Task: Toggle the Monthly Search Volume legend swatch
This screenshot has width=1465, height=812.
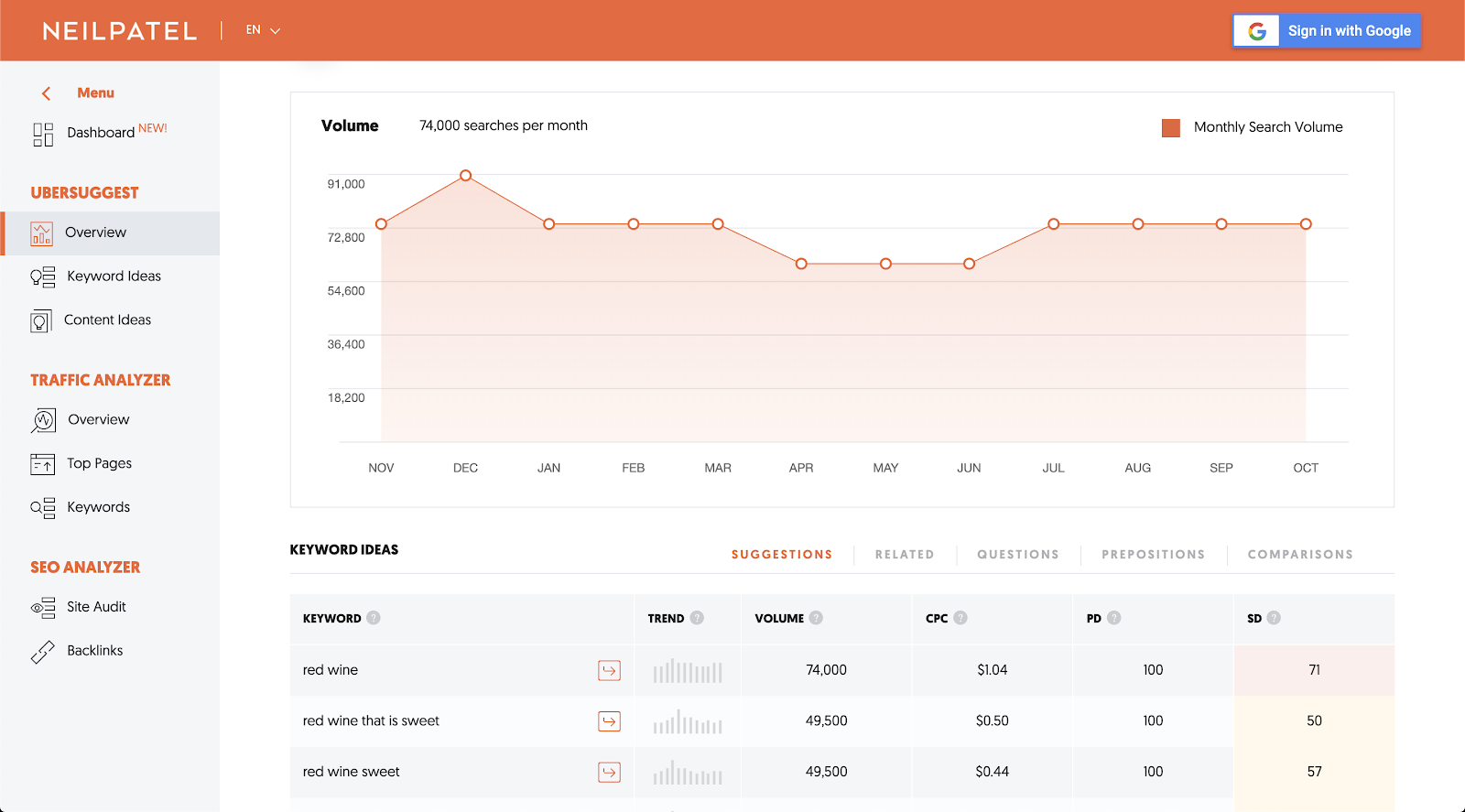Action: tap(1171, 128)
